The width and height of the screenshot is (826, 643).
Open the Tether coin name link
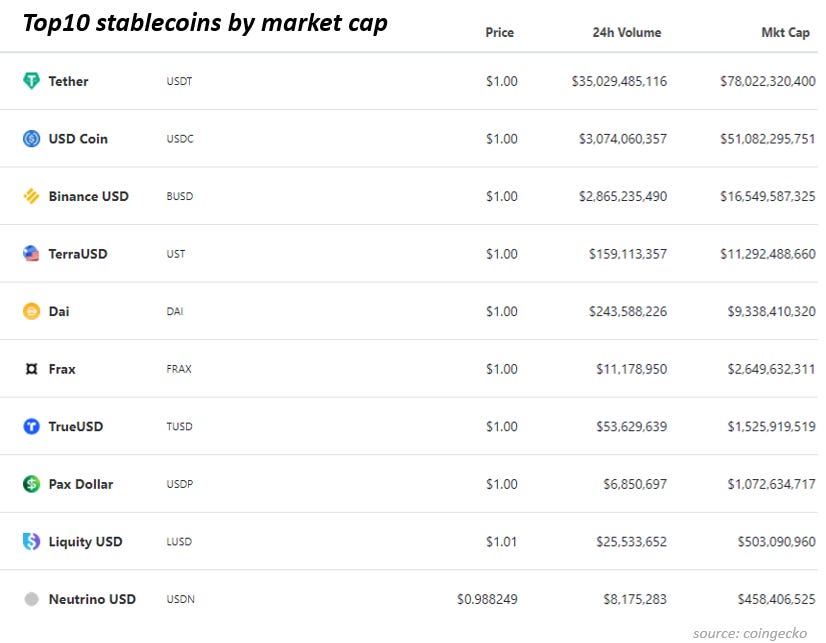pyautogui.click(x=68, y=81)
